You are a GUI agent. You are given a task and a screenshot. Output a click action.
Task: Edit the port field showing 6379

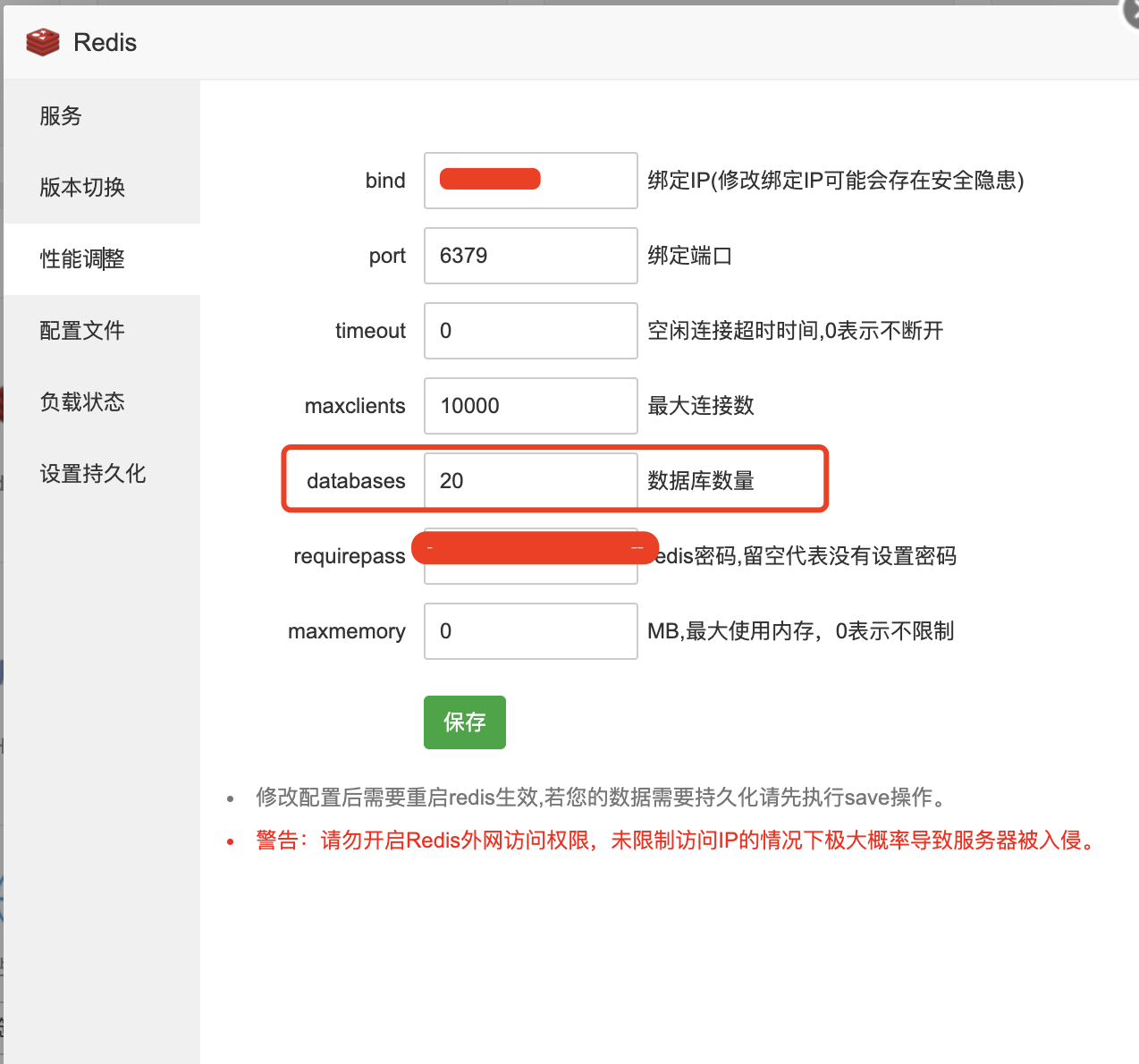click(531, 256)
